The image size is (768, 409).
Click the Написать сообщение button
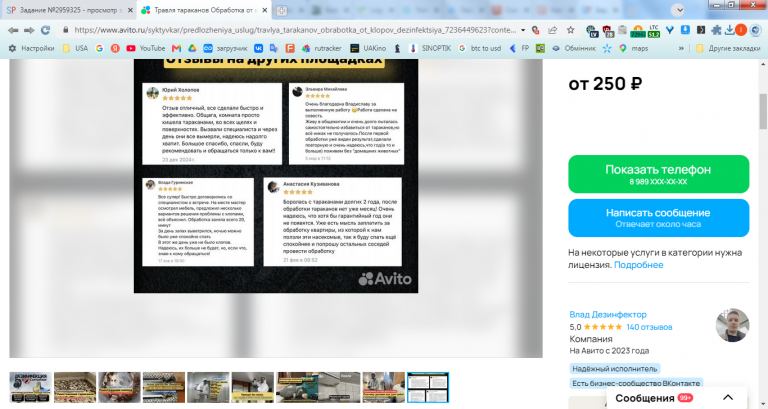[658, 217]
